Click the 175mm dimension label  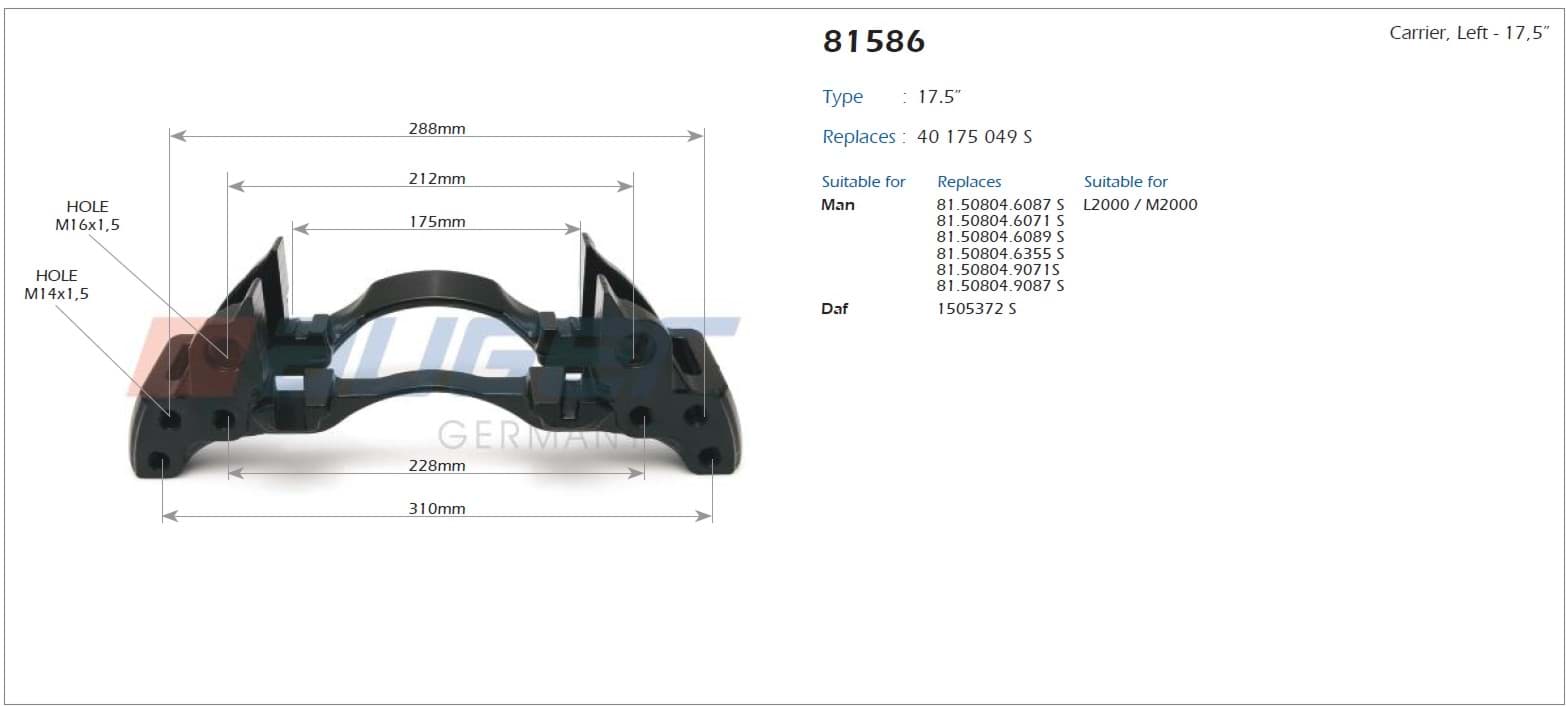[x=437, y=222]
